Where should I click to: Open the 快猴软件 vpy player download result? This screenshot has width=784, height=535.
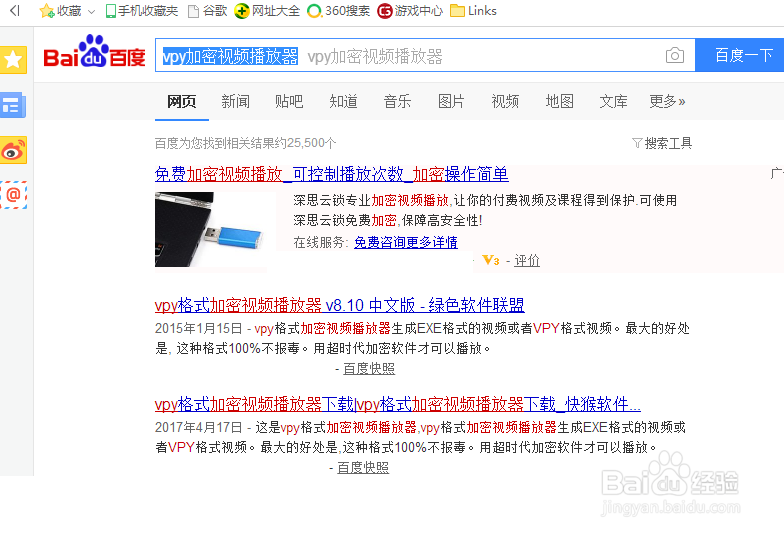pos(398,404)
